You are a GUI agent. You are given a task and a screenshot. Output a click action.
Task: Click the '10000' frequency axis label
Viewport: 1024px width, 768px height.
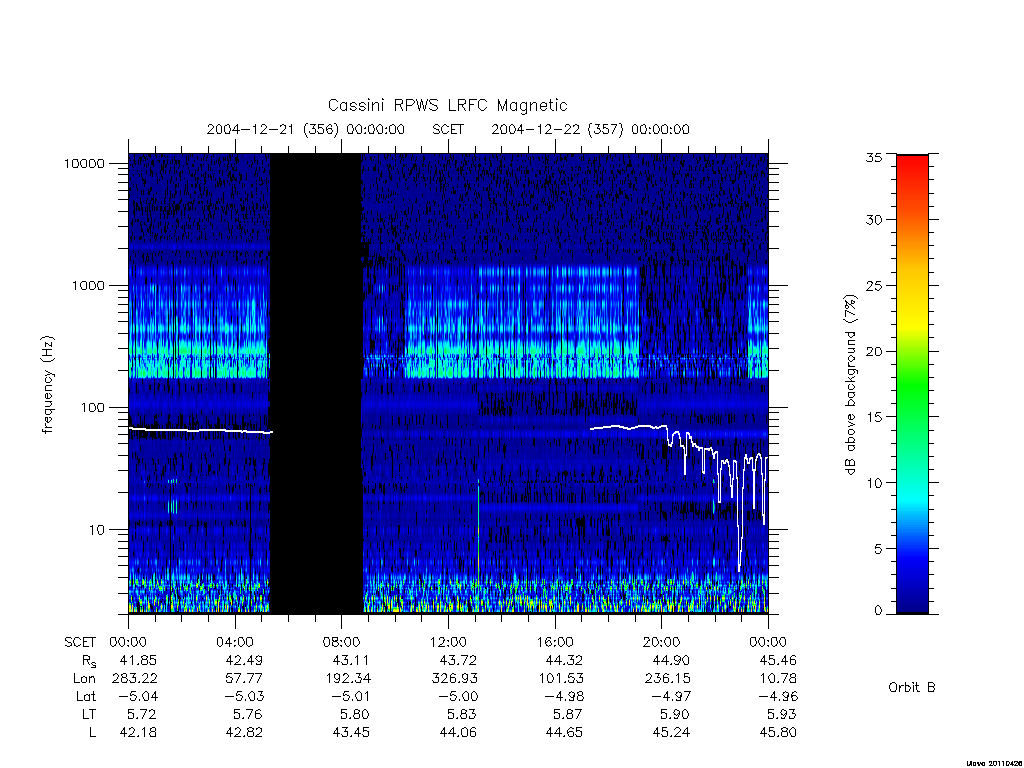[x=84, y=164]
